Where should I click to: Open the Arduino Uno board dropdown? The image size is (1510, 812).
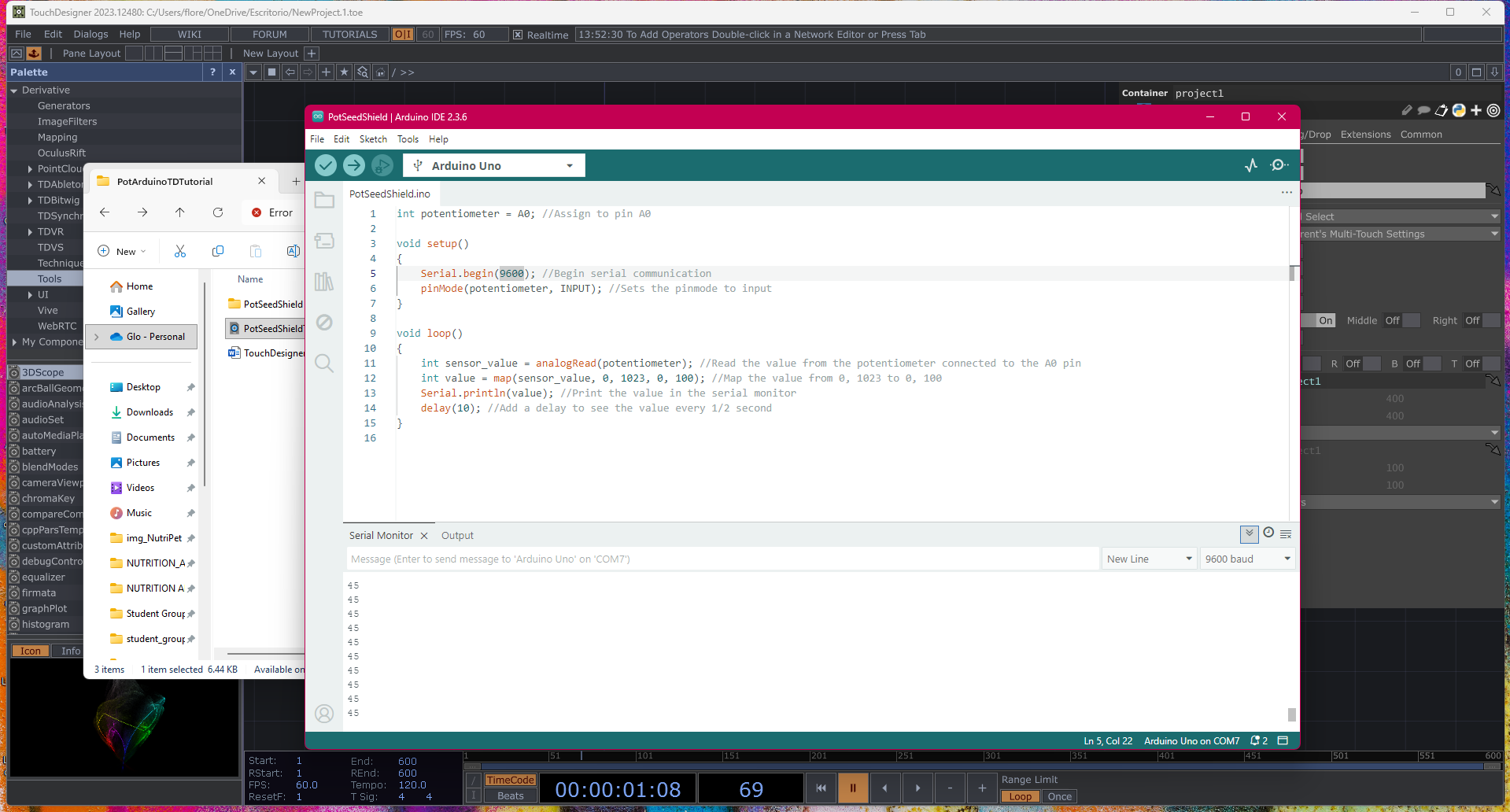pyautogui.click(x=494, y=166)
